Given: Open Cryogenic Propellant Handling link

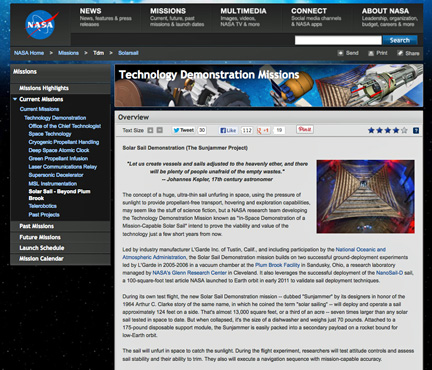Looking at the screenshot, I should (64, 142).
